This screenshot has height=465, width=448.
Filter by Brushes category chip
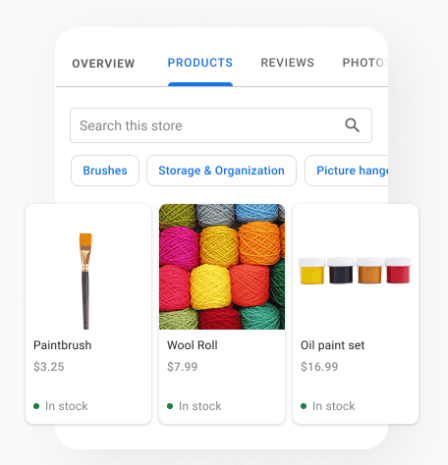105,170
